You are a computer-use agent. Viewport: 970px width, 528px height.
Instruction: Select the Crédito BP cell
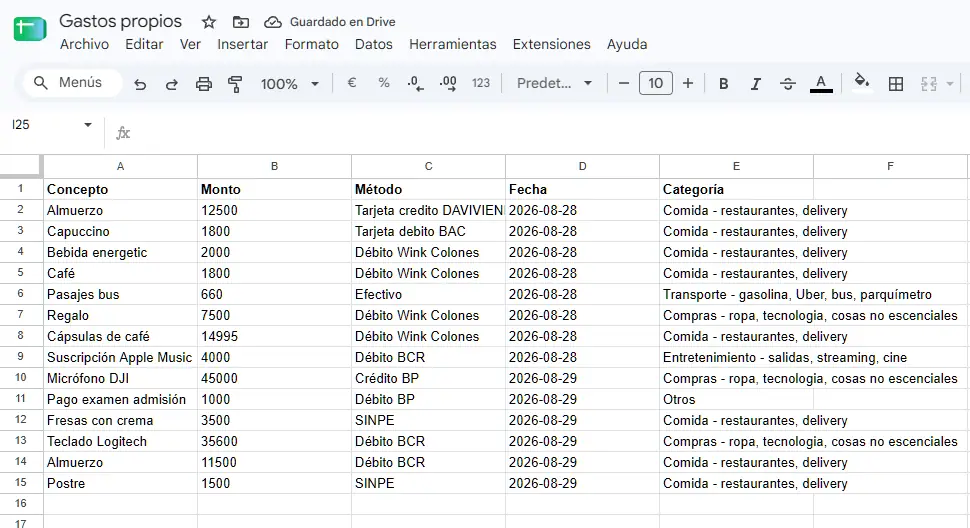[x=428, y=378]
